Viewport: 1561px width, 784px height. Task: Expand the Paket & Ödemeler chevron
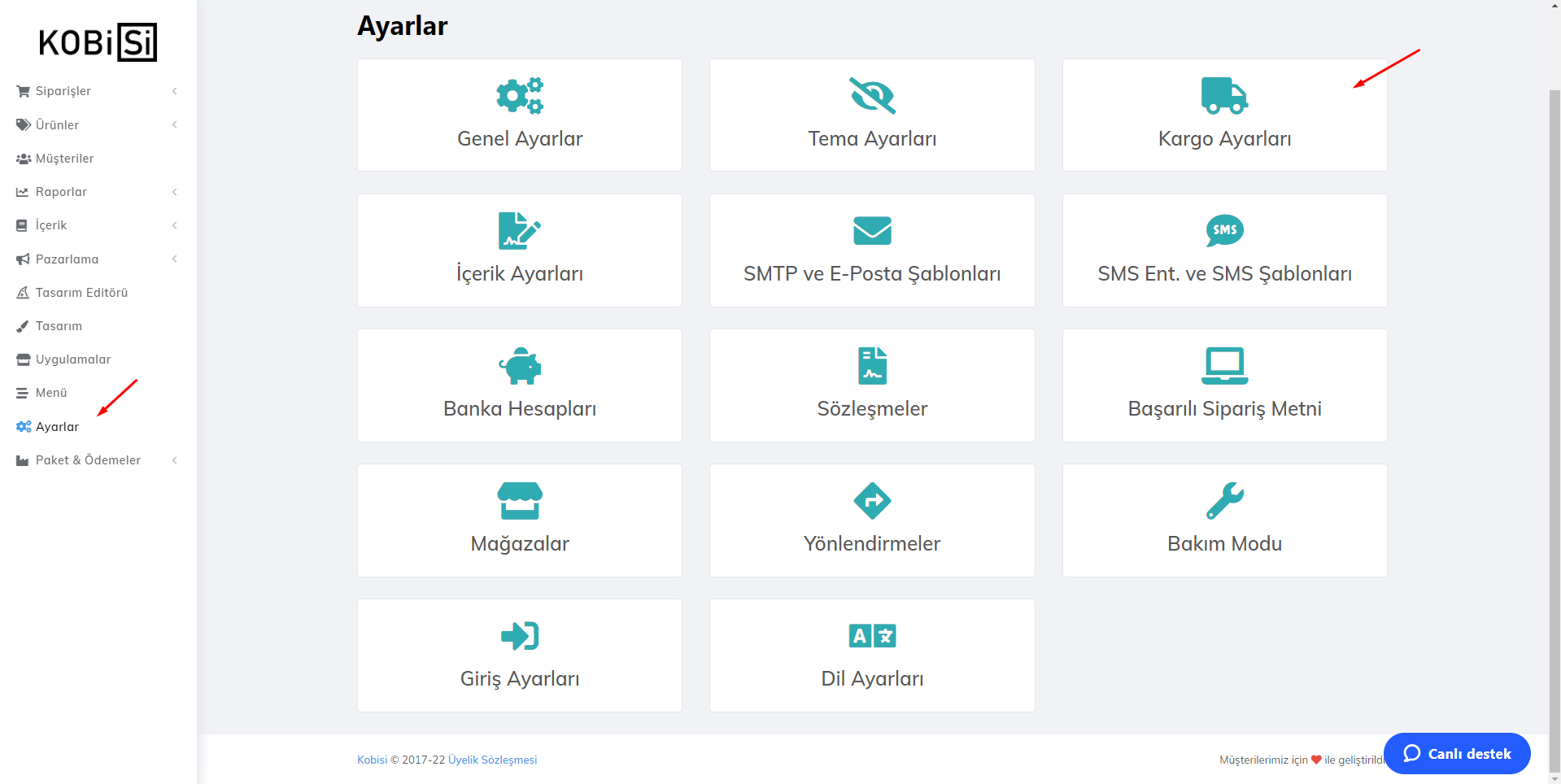point(174,460)
